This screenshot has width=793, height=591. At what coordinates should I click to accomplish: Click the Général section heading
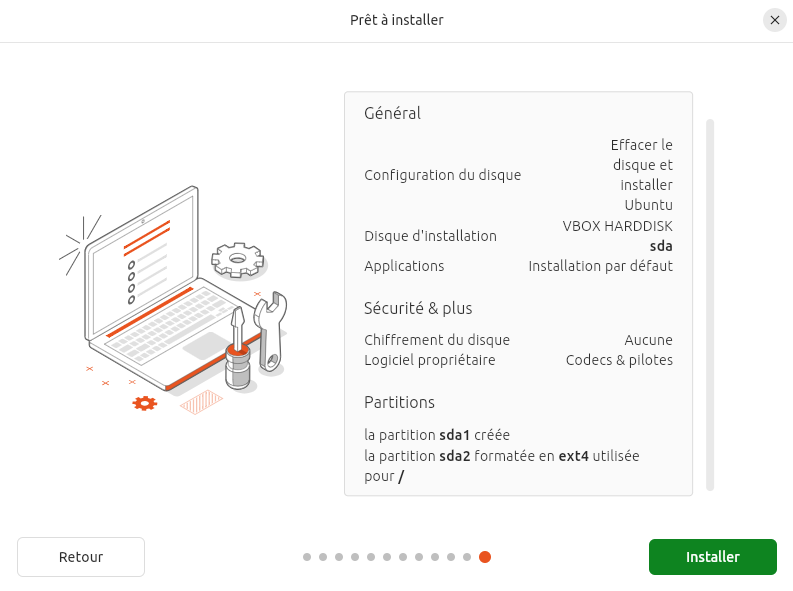coord(393,113)
